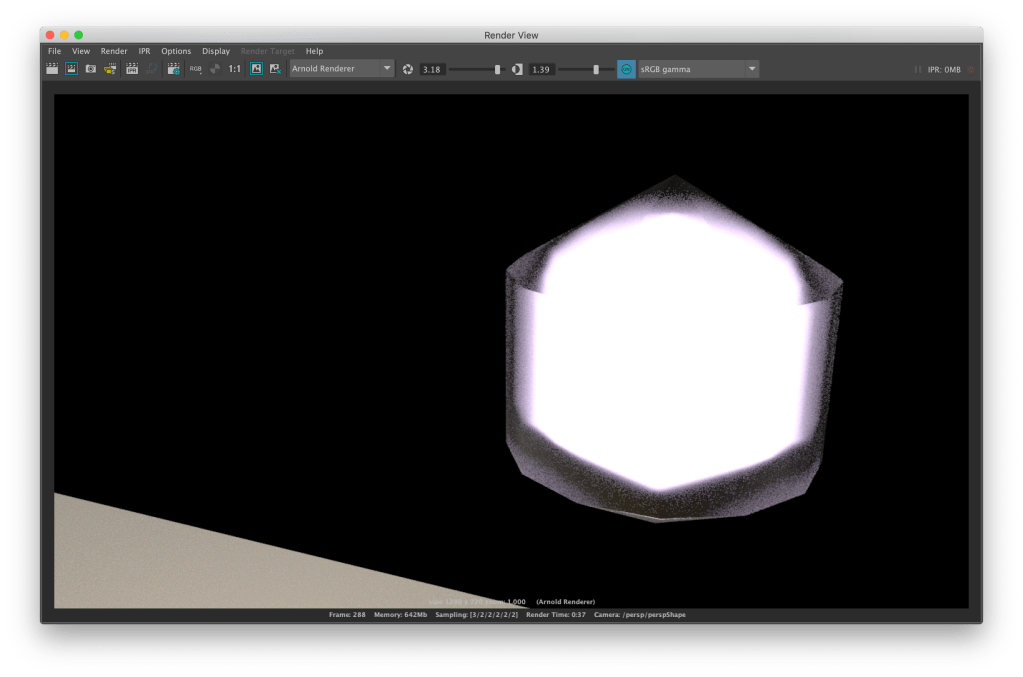Open the Options menu
1023x677 pixels.
pyautogui.click(x=176, y=51)
